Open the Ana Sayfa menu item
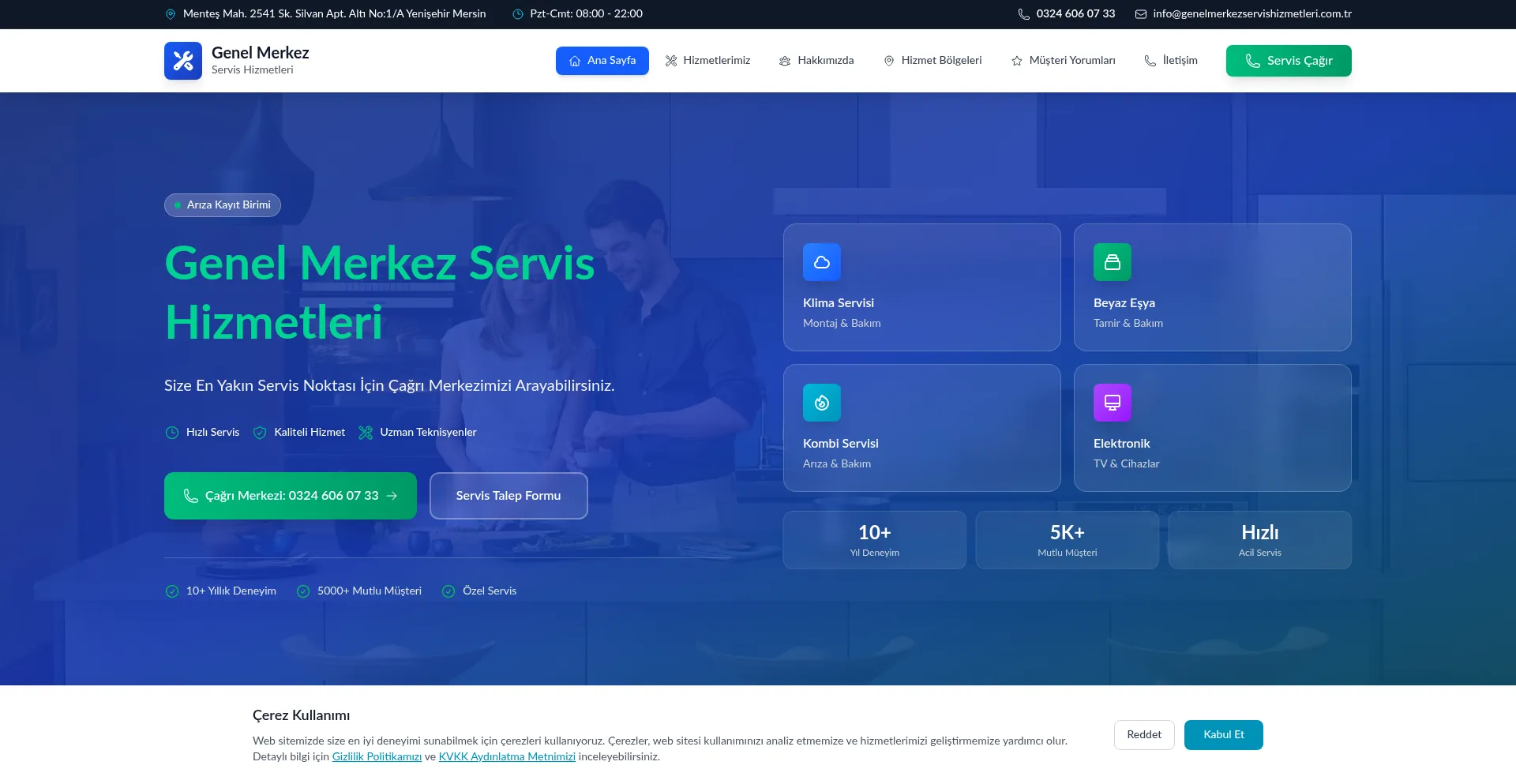 (602, 61)
